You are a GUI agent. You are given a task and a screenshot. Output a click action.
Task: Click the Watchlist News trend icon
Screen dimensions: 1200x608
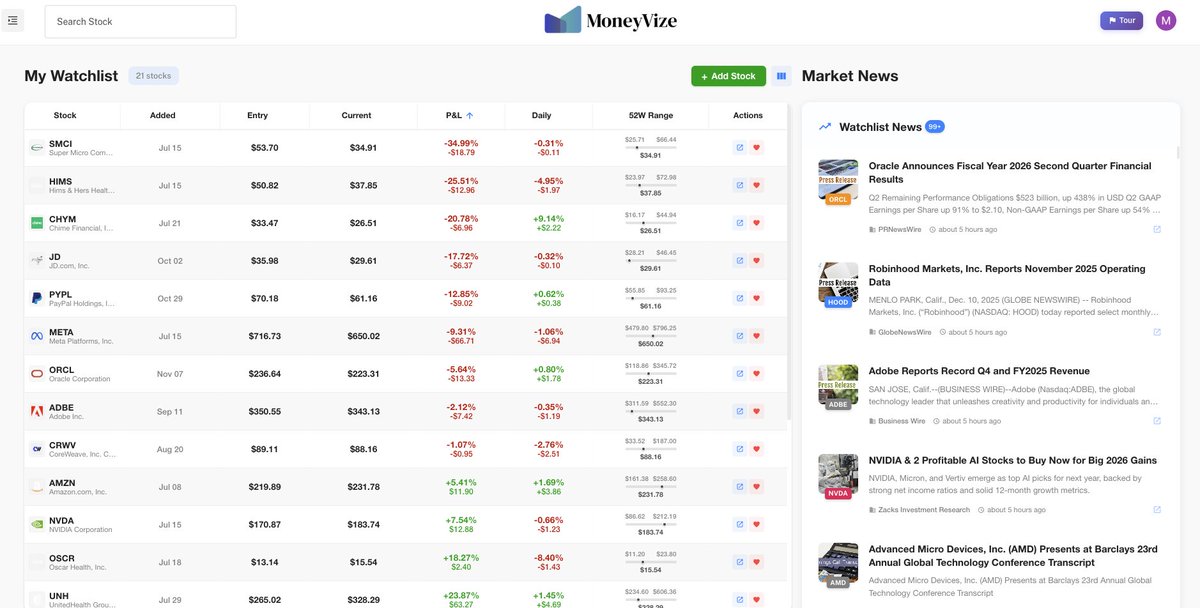825,127
